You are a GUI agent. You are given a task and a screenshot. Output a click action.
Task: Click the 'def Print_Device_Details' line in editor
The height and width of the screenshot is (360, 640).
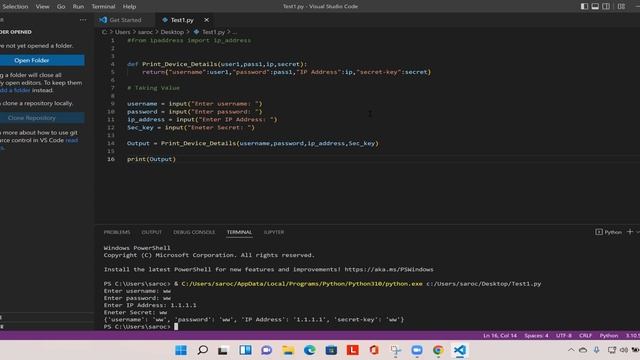pos(217,64)
